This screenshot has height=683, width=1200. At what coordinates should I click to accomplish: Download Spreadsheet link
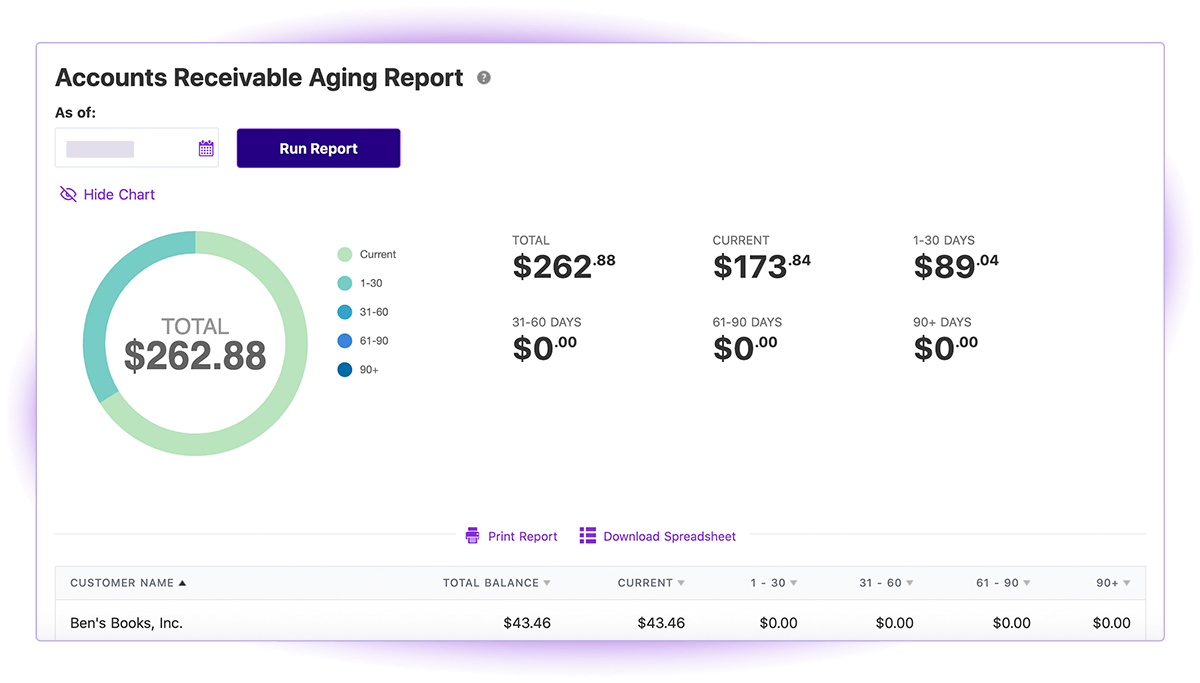click(670, 536)
